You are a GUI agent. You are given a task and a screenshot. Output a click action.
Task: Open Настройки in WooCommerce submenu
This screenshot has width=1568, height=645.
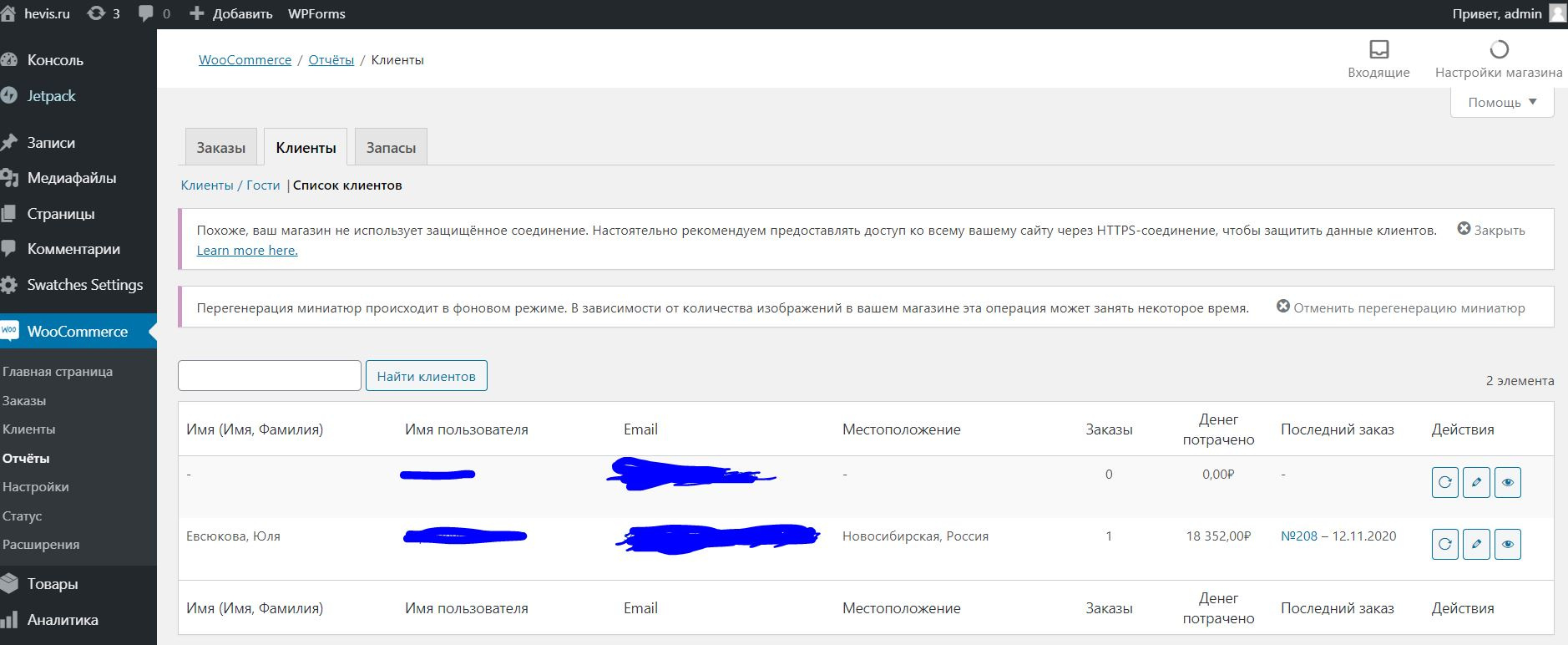coord(36,487)
